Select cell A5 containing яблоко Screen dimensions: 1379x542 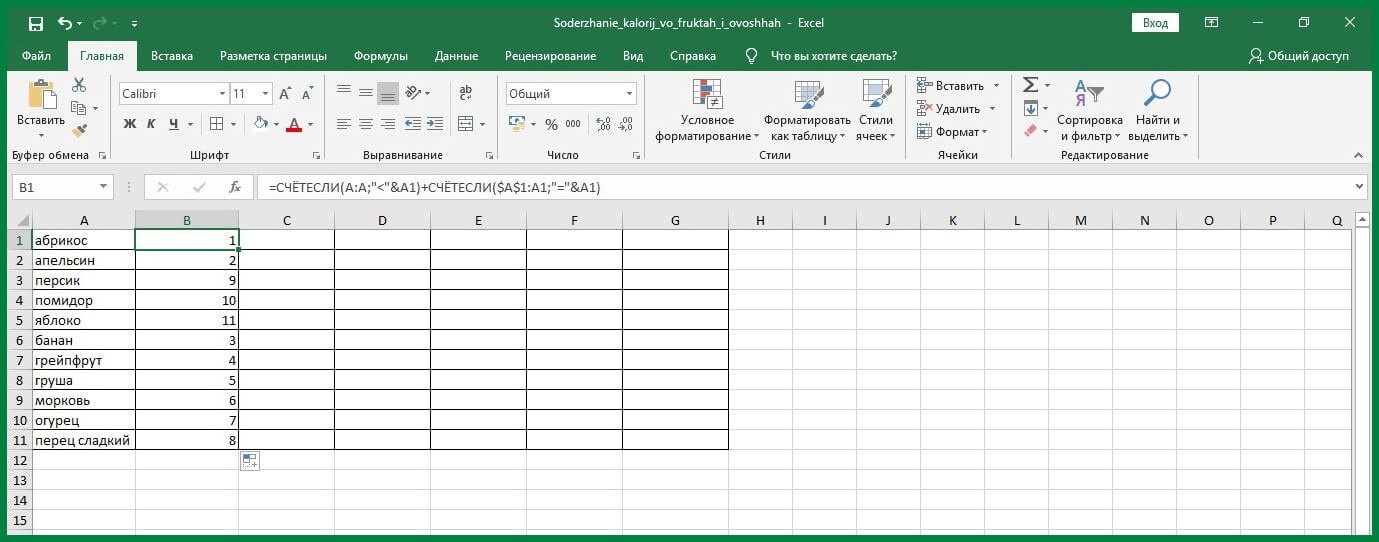pyautogui.click(x=84, y=321)
